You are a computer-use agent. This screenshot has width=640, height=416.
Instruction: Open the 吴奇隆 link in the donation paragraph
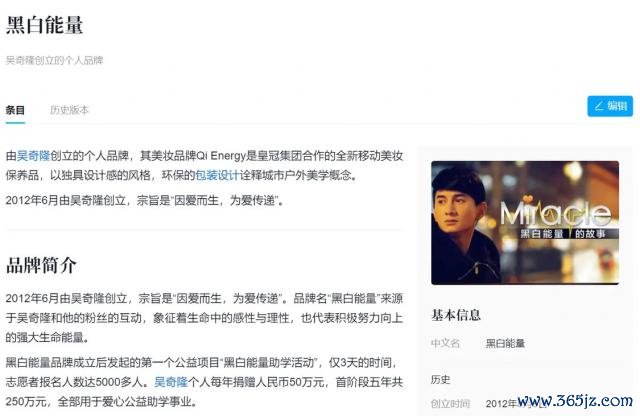(171, 382)
